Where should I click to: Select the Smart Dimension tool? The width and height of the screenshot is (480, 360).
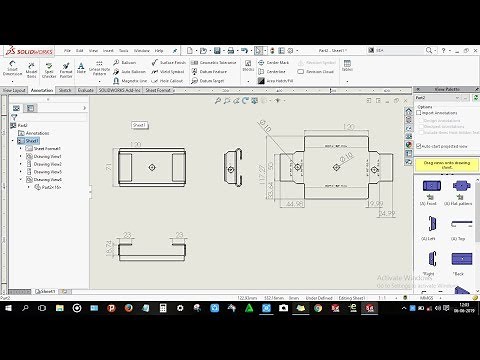pyautogui.click(x=12, y=68)
